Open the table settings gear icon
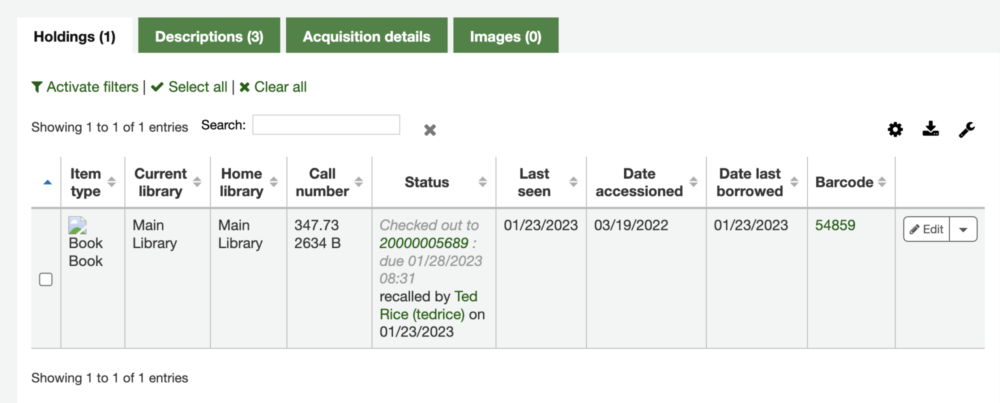This screenshot has height=403, width=1000. [x=895, y=129]
